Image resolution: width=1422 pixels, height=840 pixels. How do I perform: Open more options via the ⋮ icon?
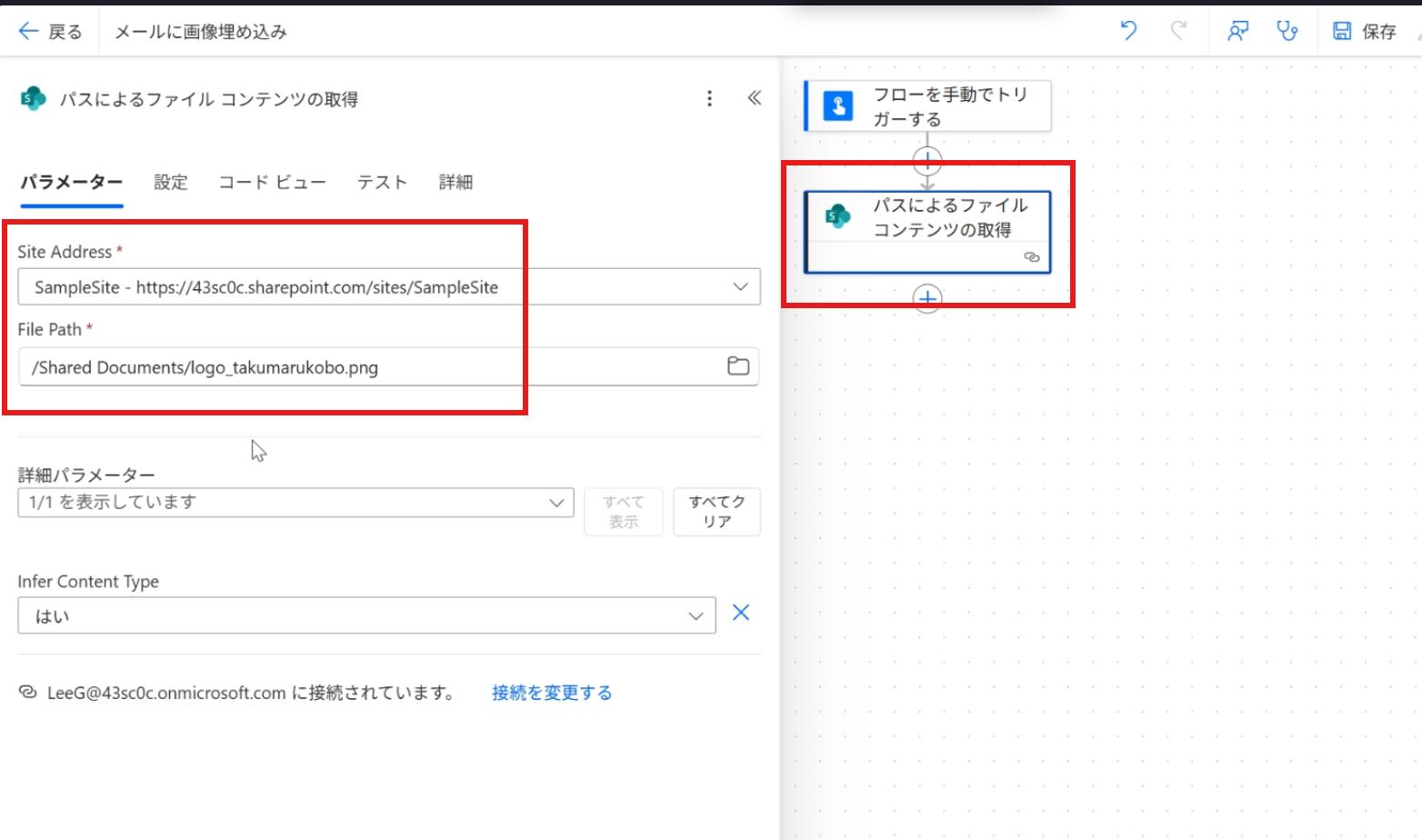(x=709, y=98)
